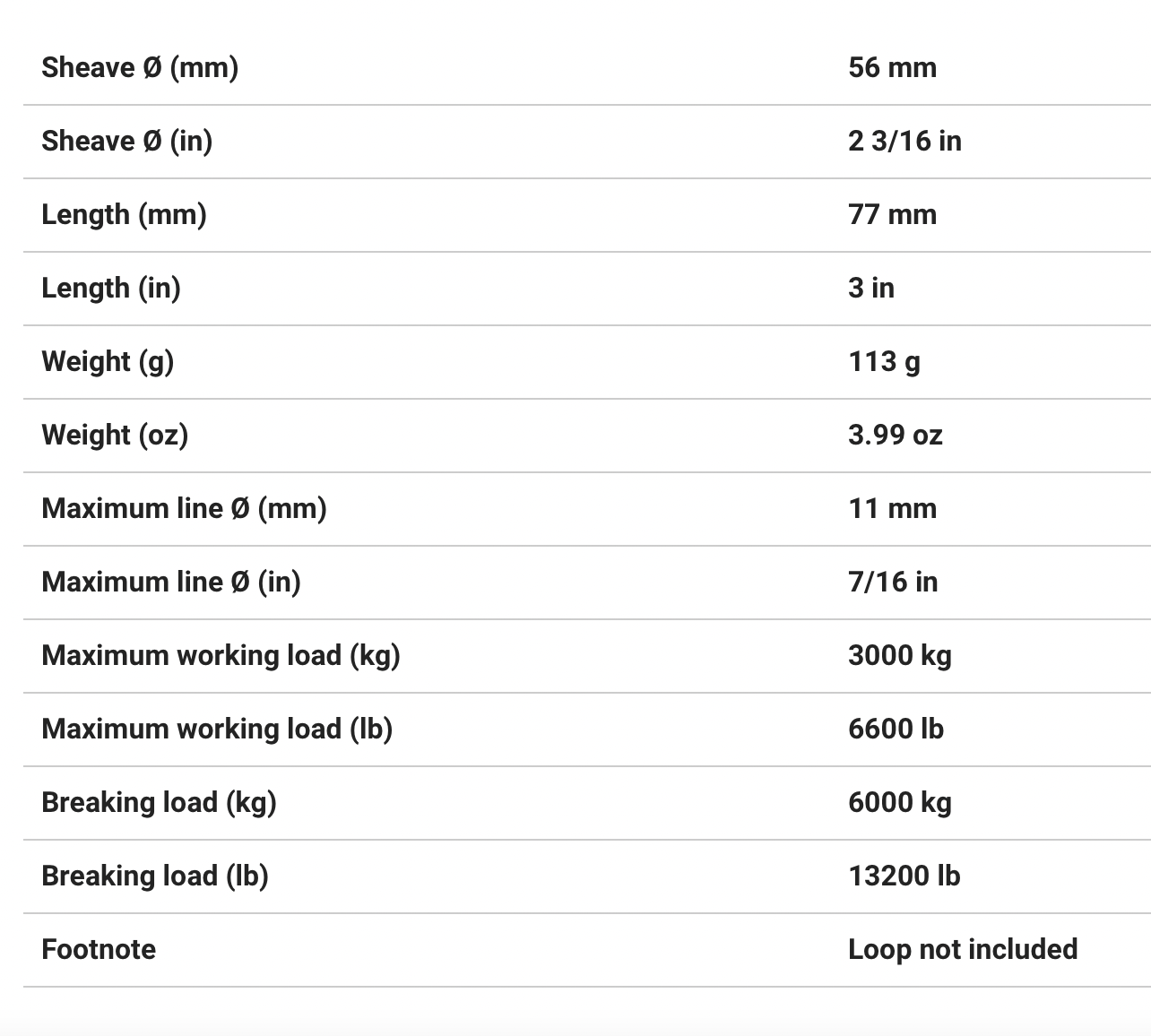The height and width of the screenshot is (1036, 1151).
Task: Select the 77 mm length value
Action: [x=892, y=214]
